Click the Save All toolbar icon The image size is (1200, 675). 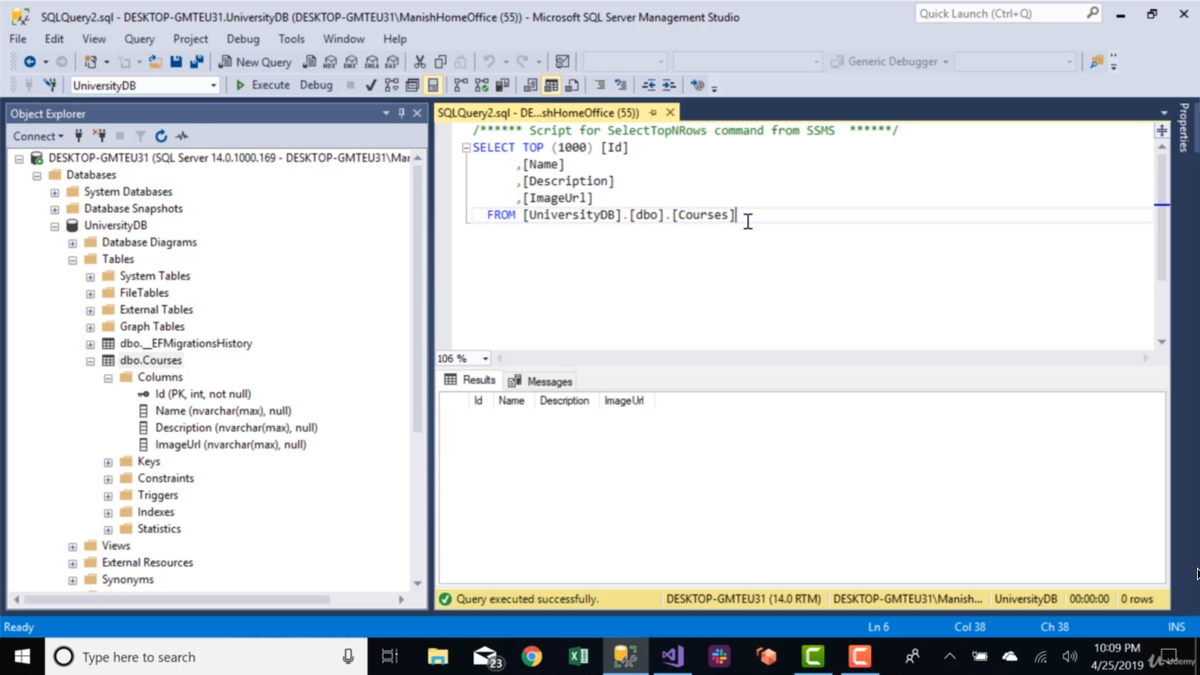click(197, 62)
